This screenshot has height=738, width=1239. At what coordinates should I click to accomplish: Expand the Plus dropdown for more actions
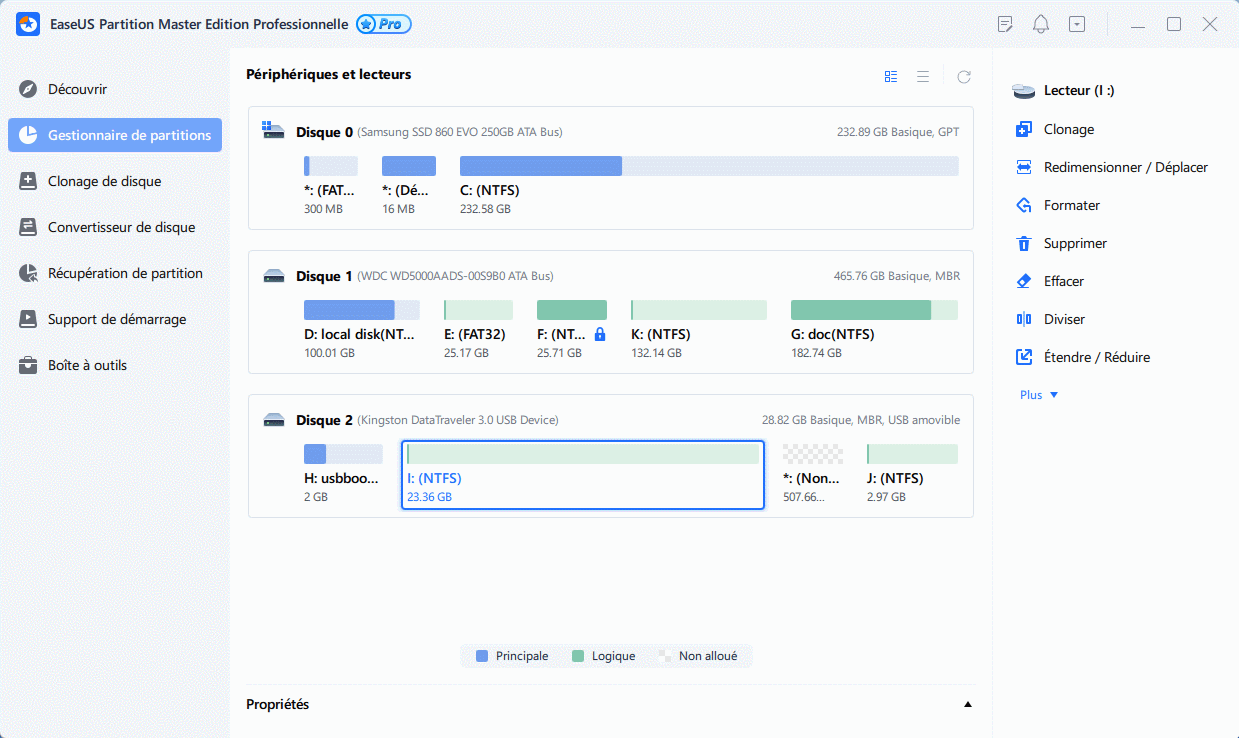click(x=1039, y=395)
